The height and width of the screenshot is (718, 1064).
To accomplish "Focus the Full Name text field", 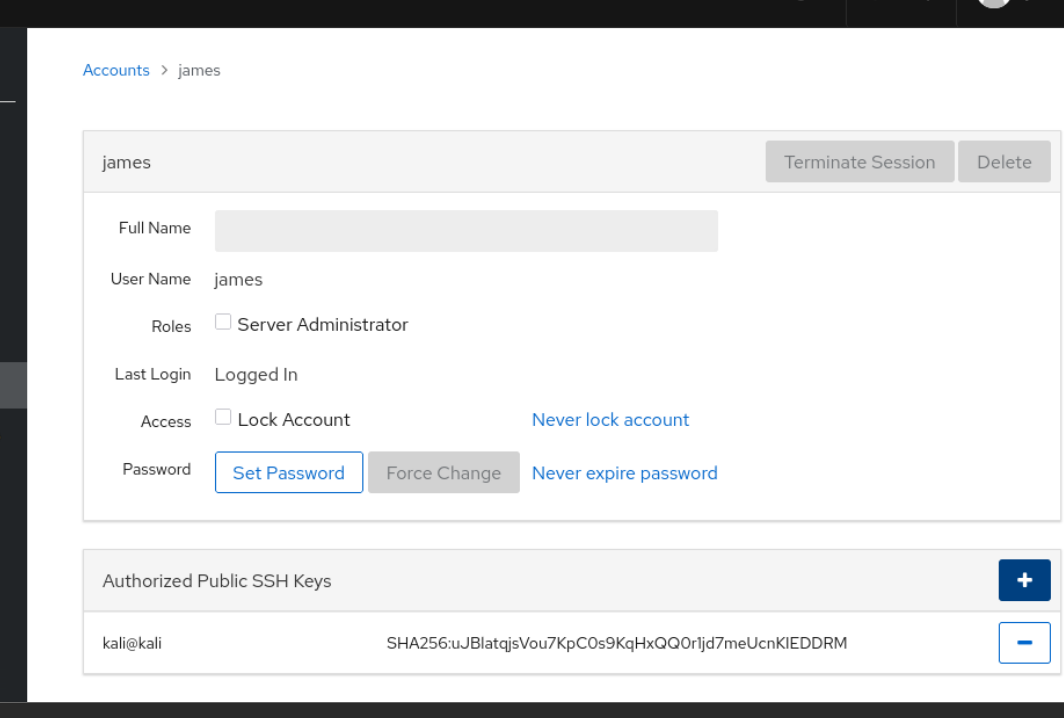I will (x=466, y=231).
